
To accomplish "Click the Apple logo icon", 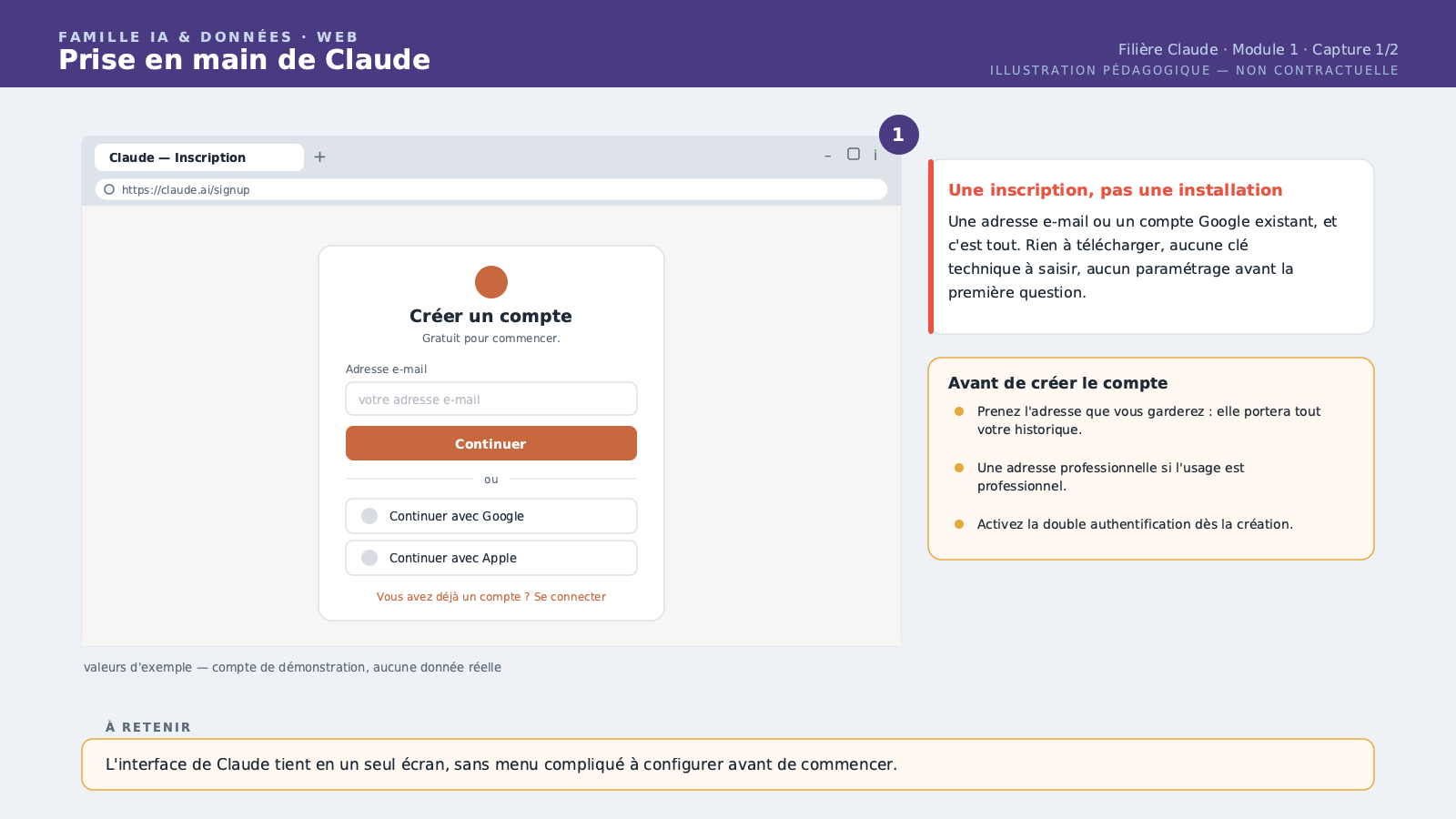I will tap(369, 558).
